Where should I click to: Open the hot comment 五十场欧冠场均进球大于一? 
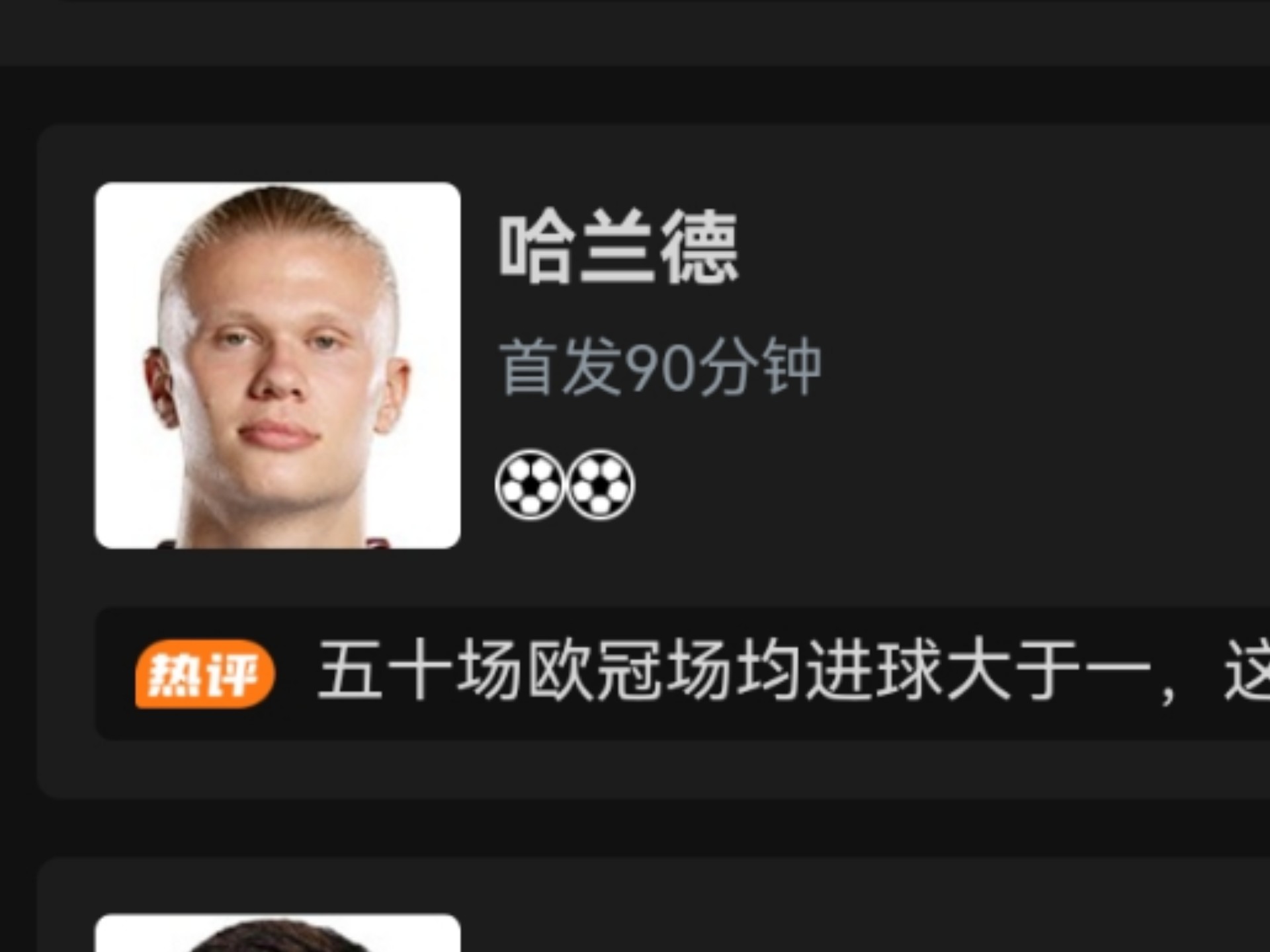(733, 670)
